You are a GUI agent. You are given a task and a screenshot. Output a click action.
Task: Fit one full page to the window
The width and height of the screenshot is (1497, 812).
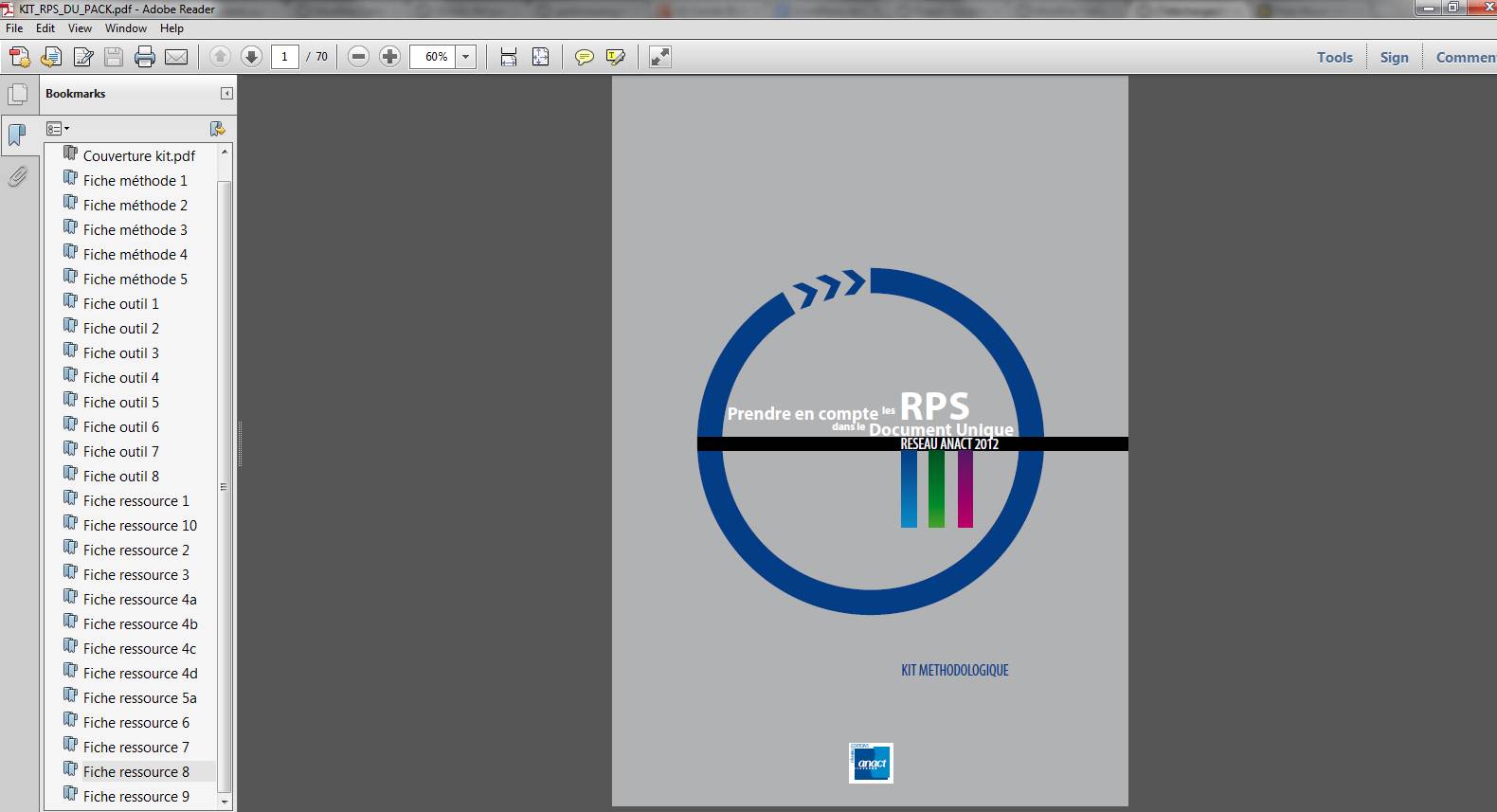pyautogui.click(x=540, y=57)
